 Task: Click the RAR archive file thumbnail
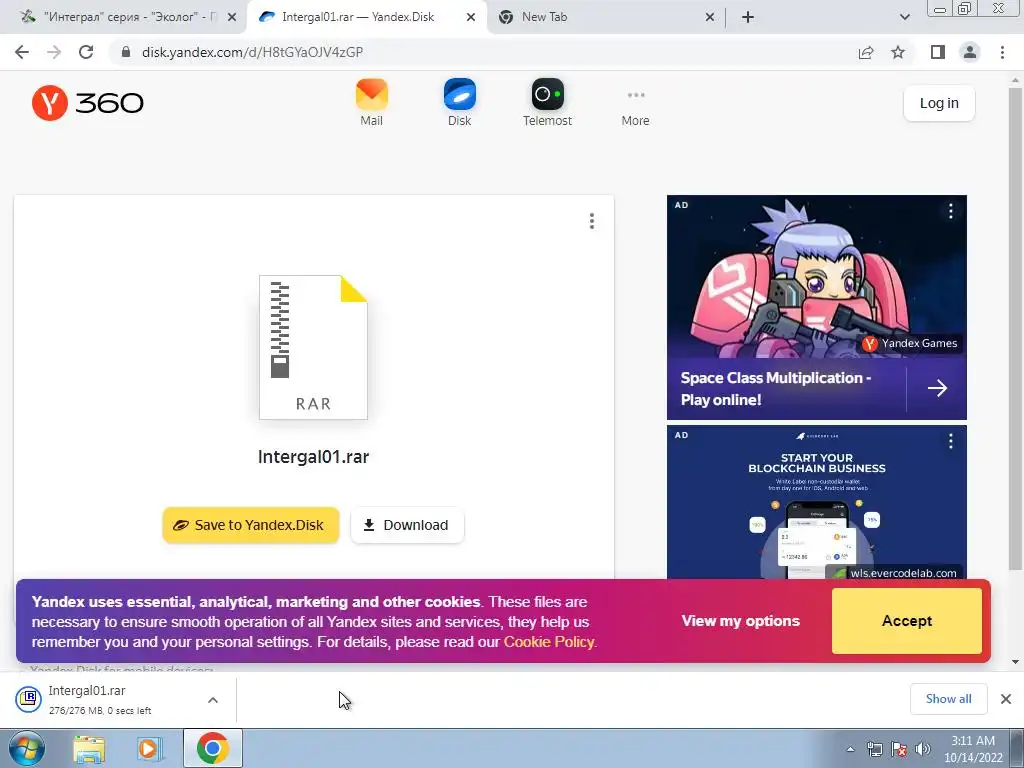[313, 347]
